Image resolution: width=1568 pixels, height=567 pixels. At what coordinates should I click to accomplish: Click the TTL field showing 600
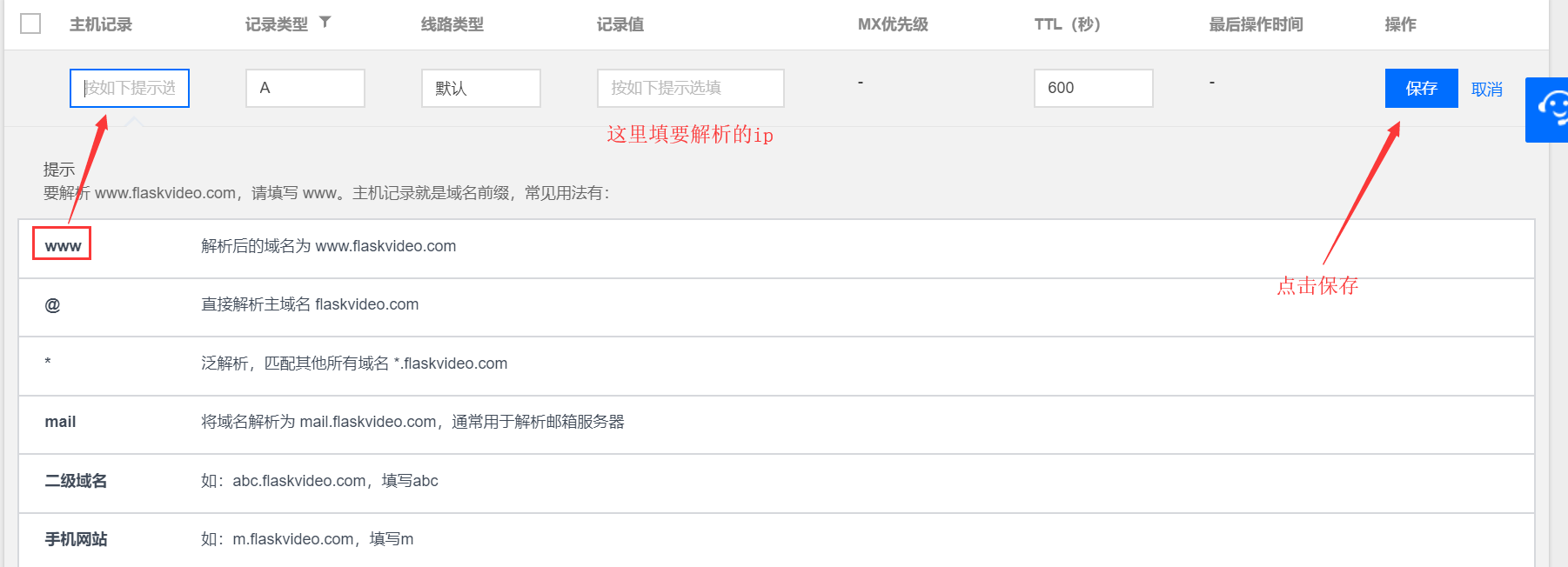tap(1094, 88)
